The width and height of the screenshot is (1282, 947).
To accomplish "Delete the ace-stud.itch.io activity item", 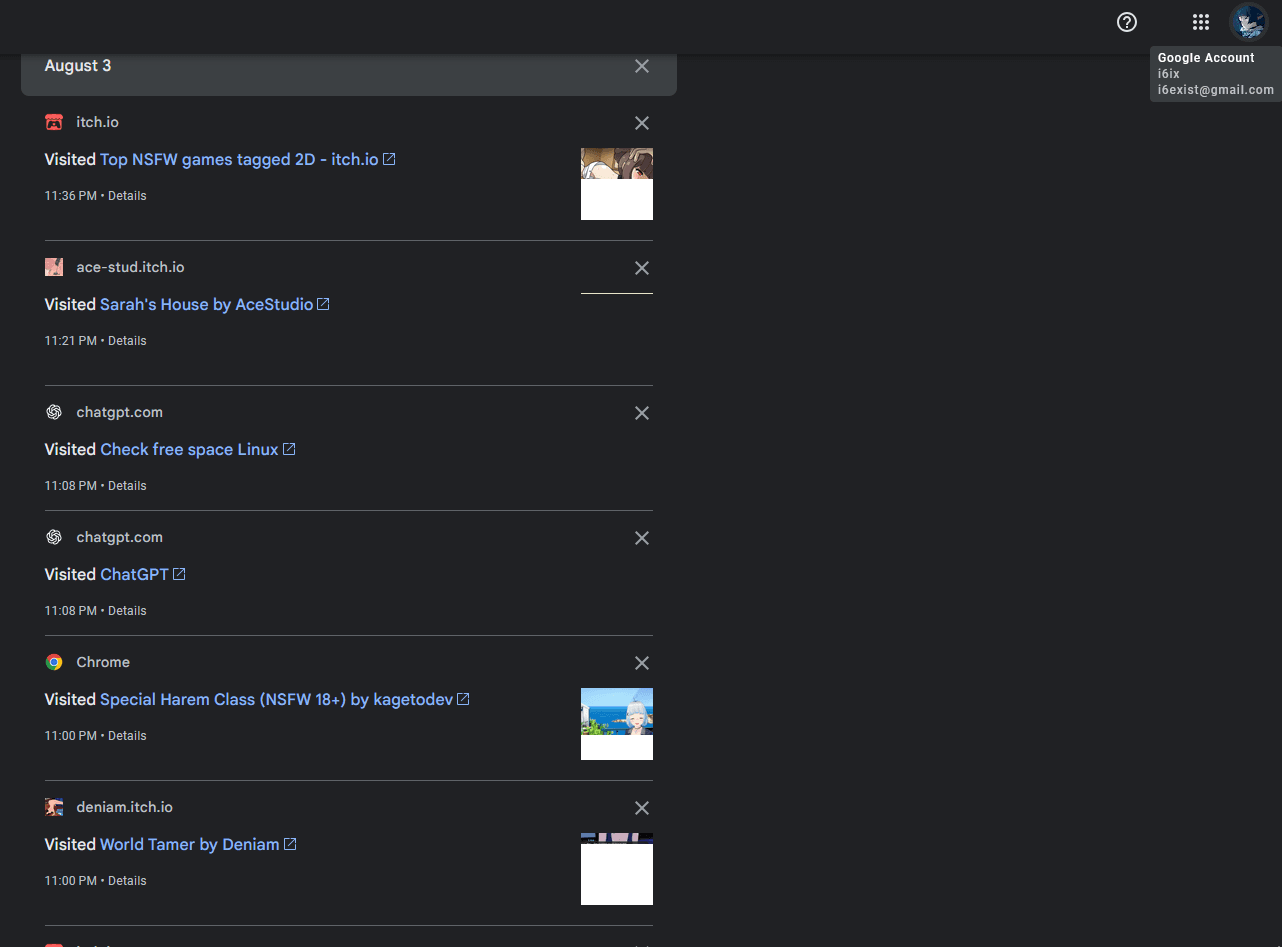I will click(x=642, y=268).
